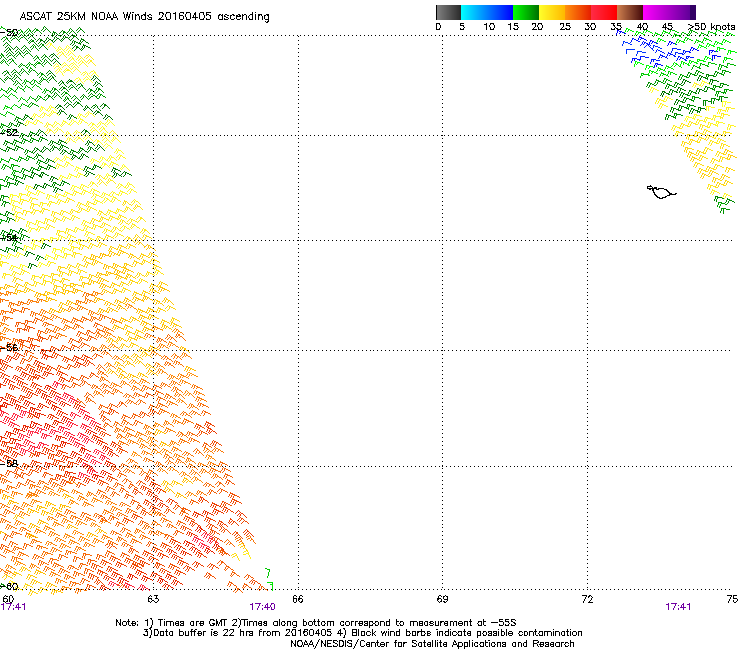The image size is (740, 650).
Task: Click the legend tick label '30'
Action: (590, 27)
